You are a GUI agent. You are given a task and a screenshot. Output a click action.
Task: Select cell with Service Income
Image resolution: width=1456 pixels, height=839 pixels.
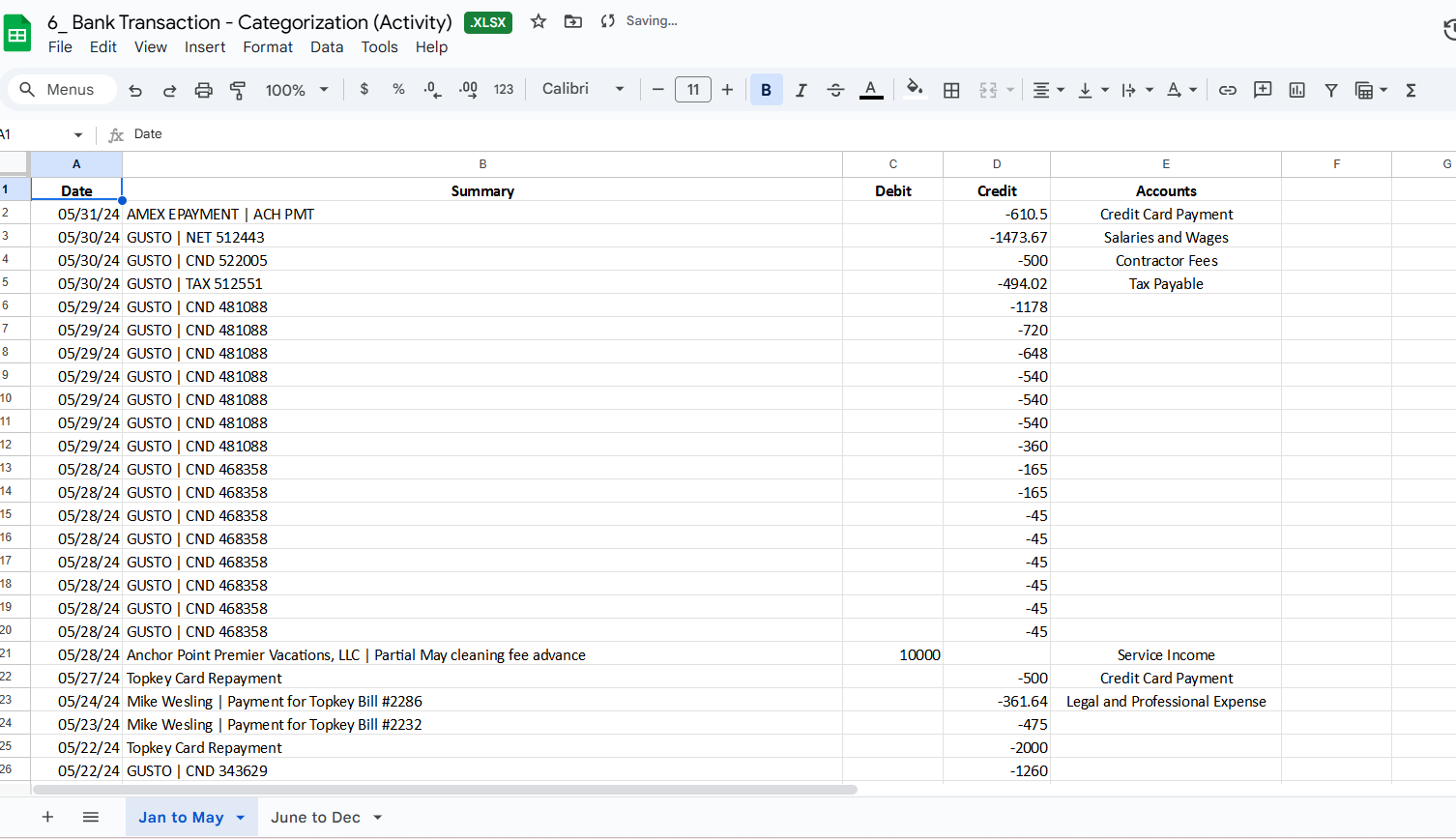[1166, 654]
